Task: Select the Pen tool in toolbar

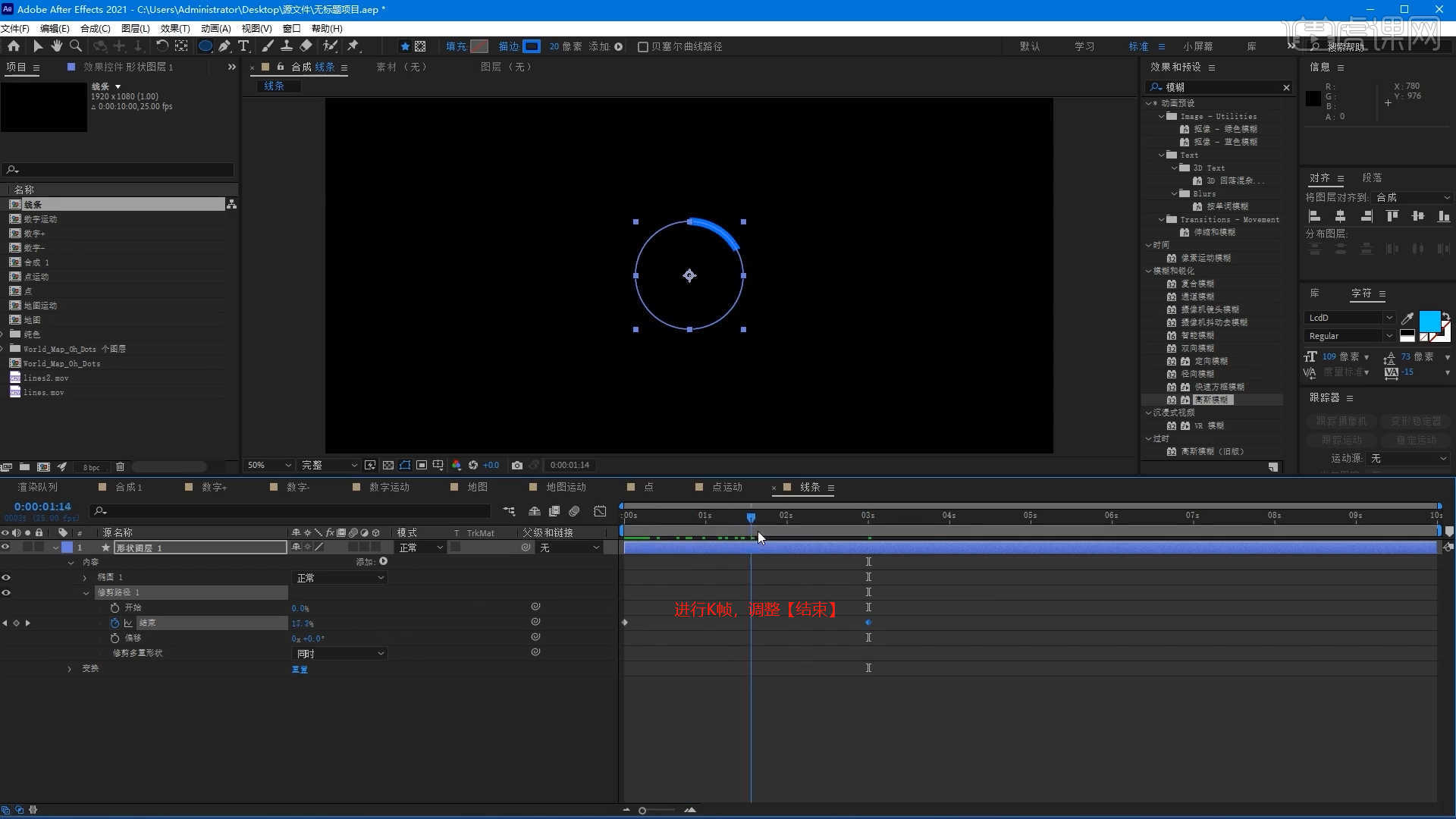Action: click(224, 46)
